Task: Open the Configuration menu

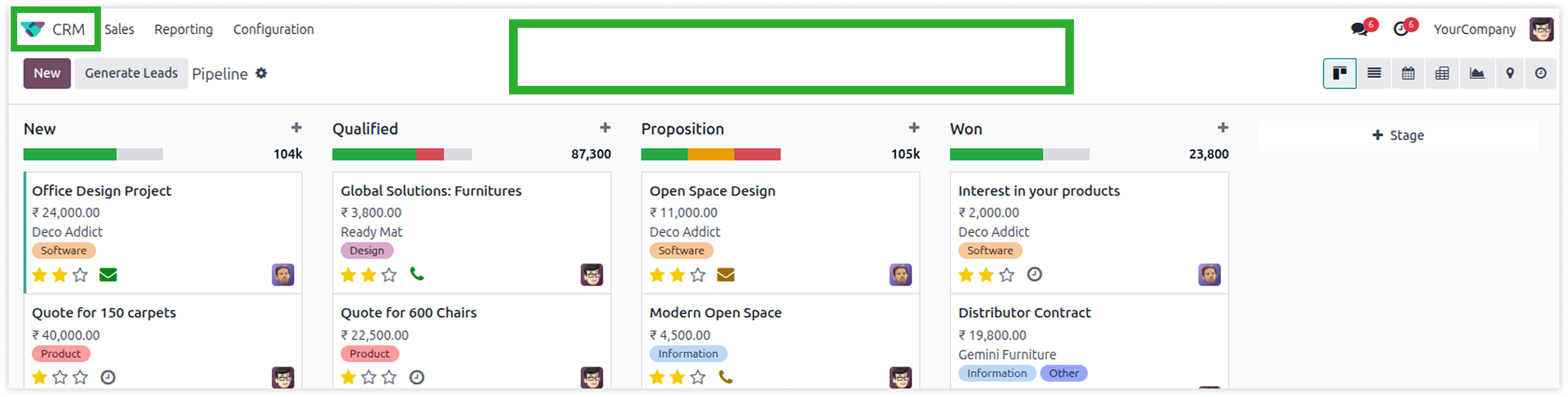Action: pyautogui.click(x=273, y=29)
